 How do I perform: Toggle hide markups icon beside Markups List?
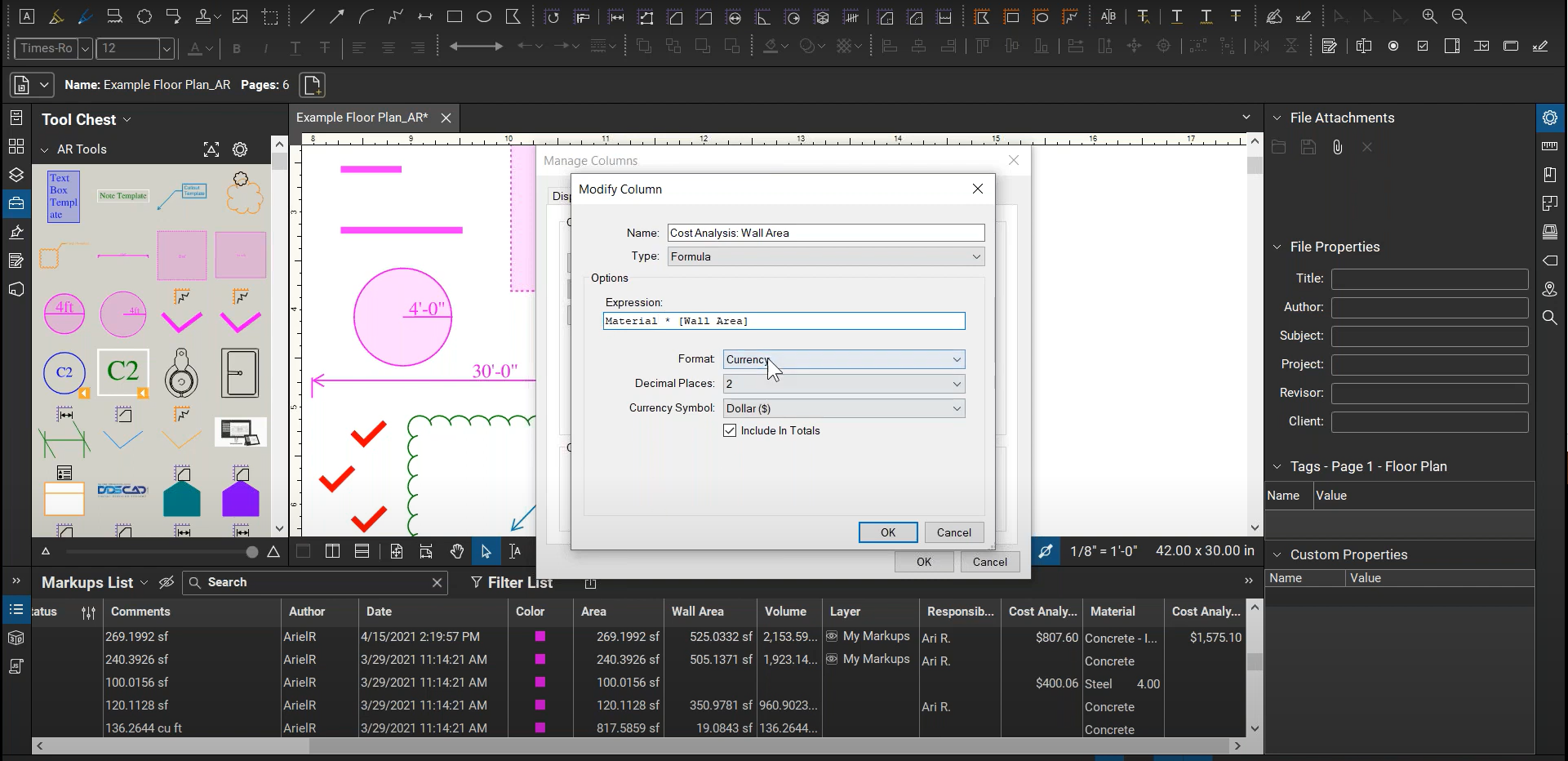point(167,582)
